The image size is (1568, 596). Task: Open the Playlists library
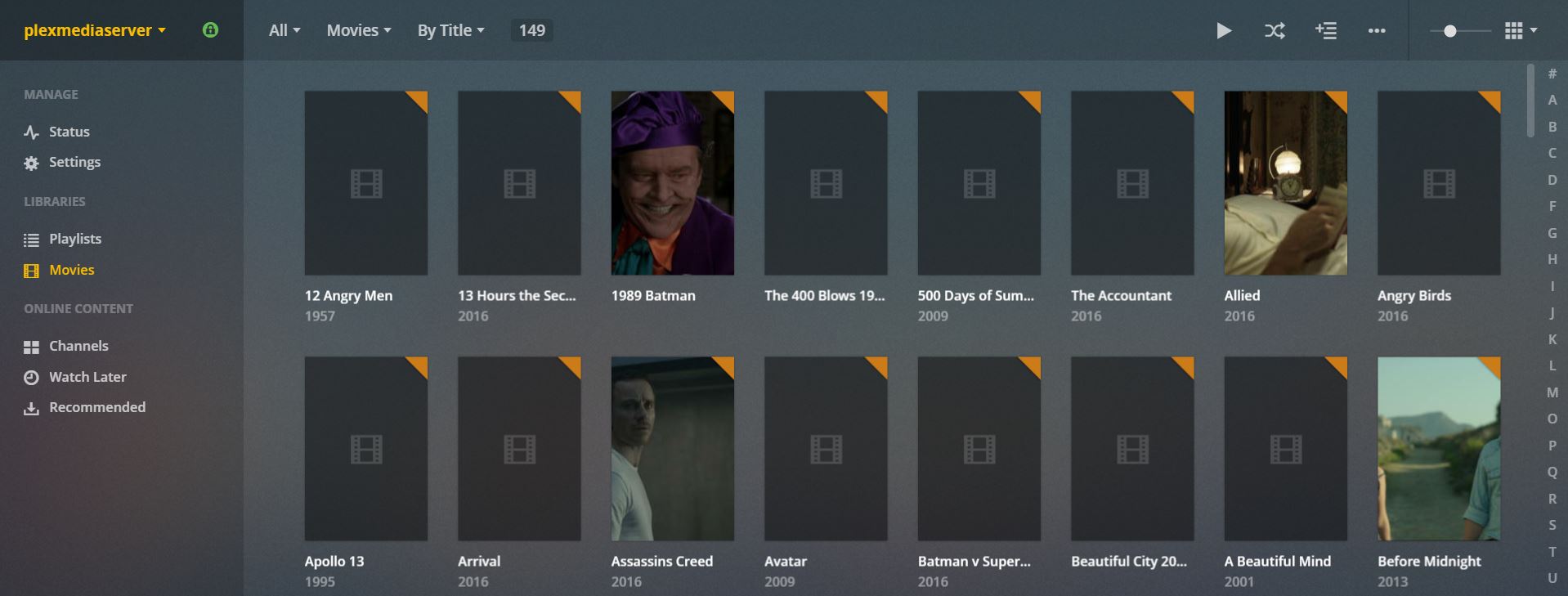tap(75, 239)
